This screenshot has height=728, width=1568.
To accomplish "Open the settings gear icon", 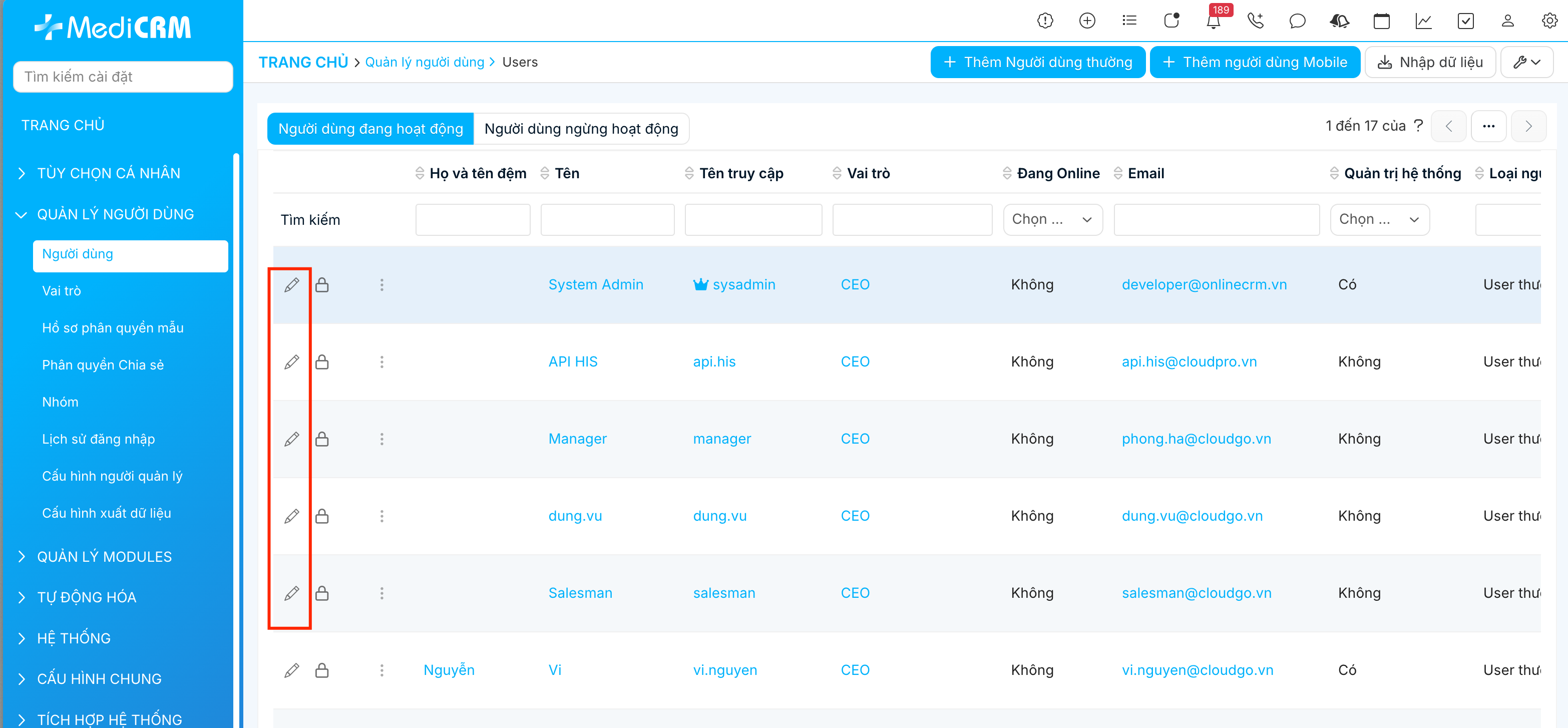I will pos(1549,22).
